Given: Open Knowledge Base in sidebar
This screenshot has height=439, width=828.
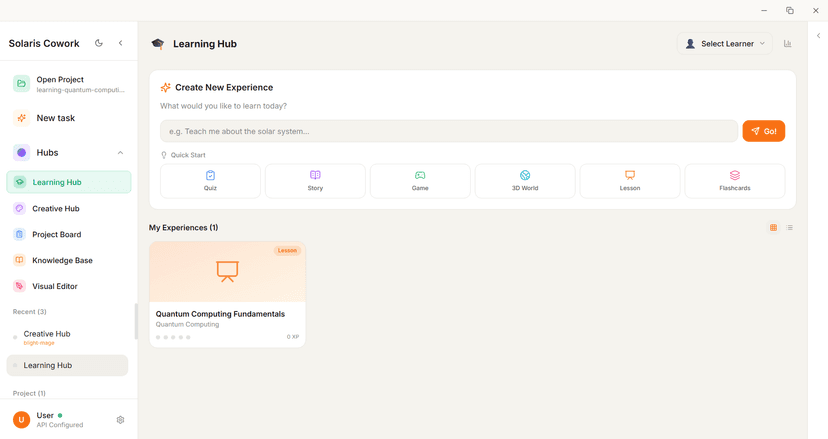Looking at the screenshot, I should click(x=69, y=260).
